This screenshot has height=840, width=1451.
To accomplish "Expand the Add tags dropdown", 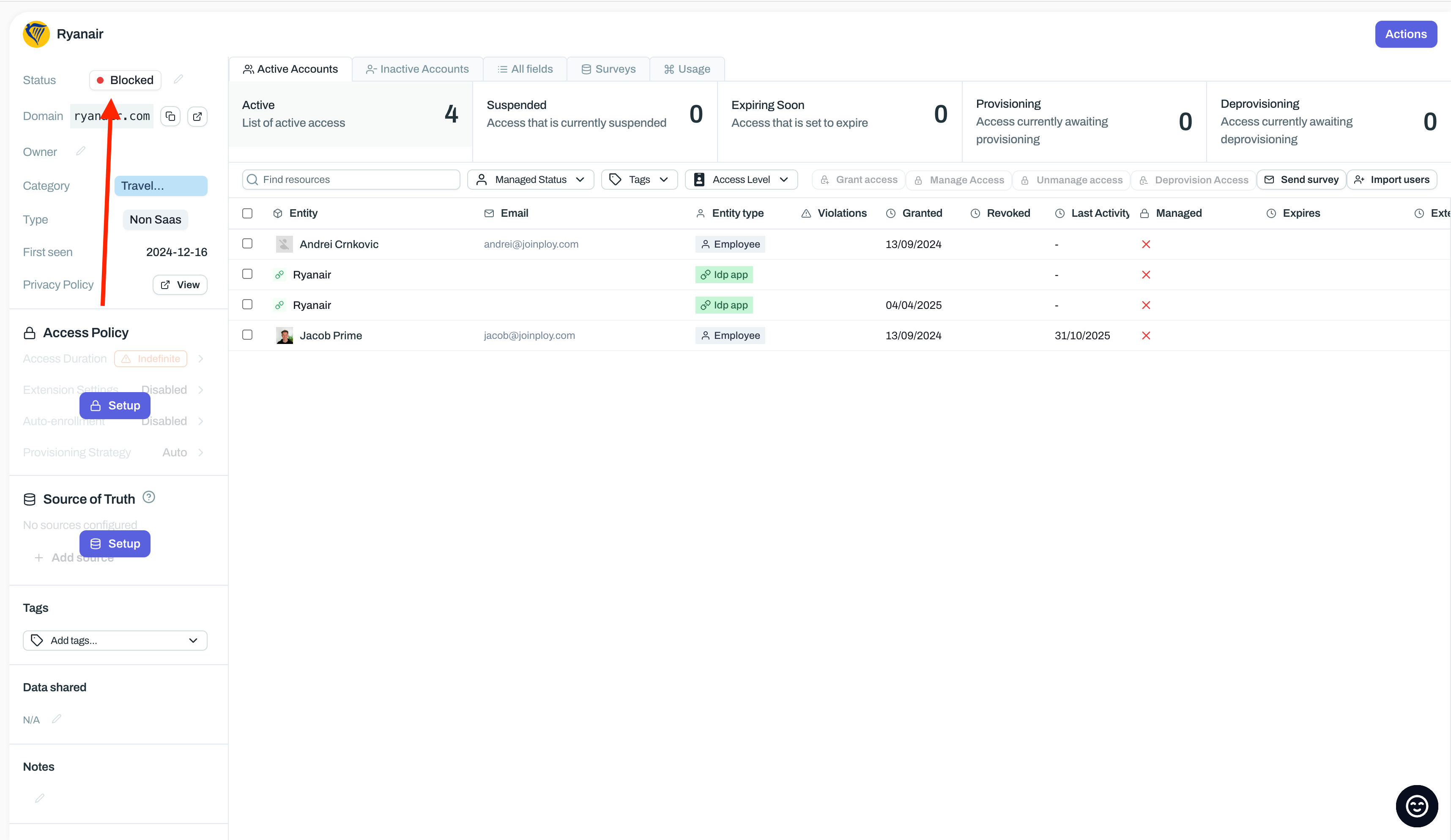I will (x=115, y=641).
